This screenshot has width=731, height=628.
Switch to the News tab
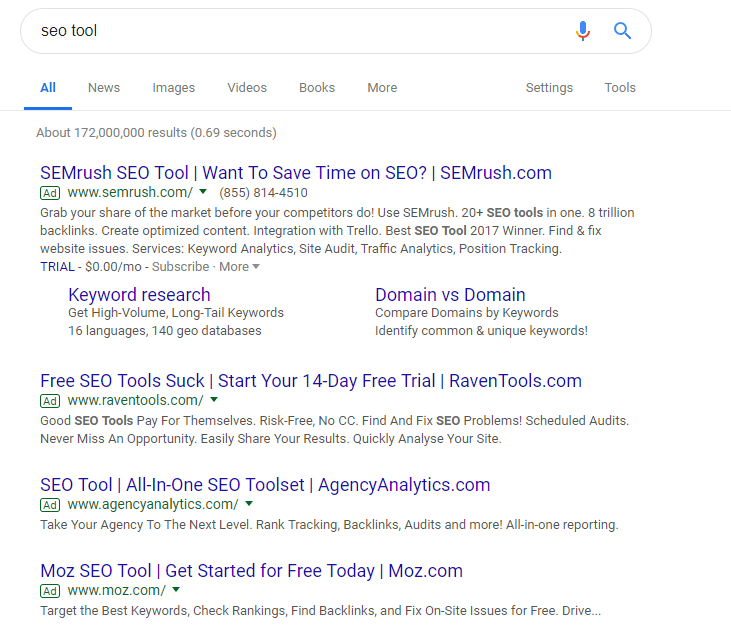(104, 88)
